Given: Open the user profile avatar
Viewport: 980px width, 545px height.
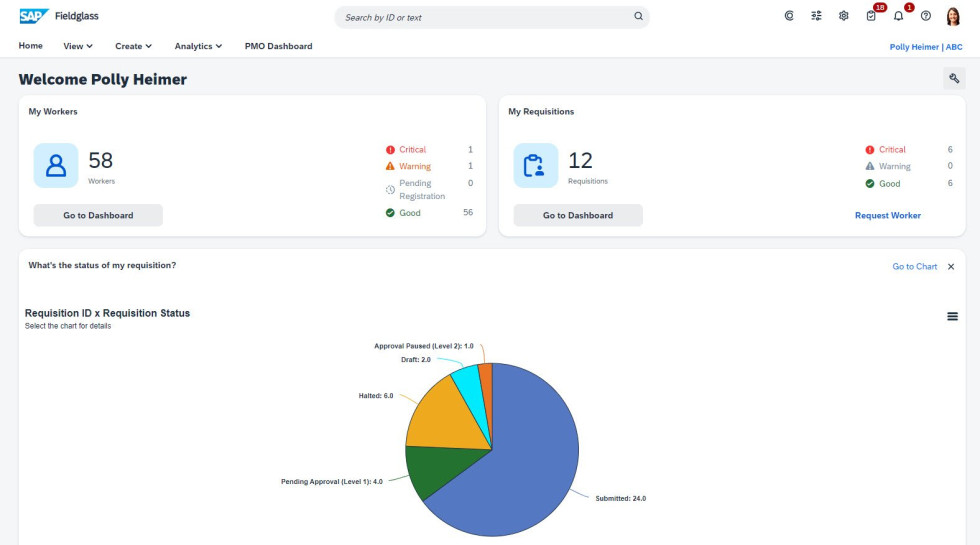Looking at the screenshot, I should point(953,16).
